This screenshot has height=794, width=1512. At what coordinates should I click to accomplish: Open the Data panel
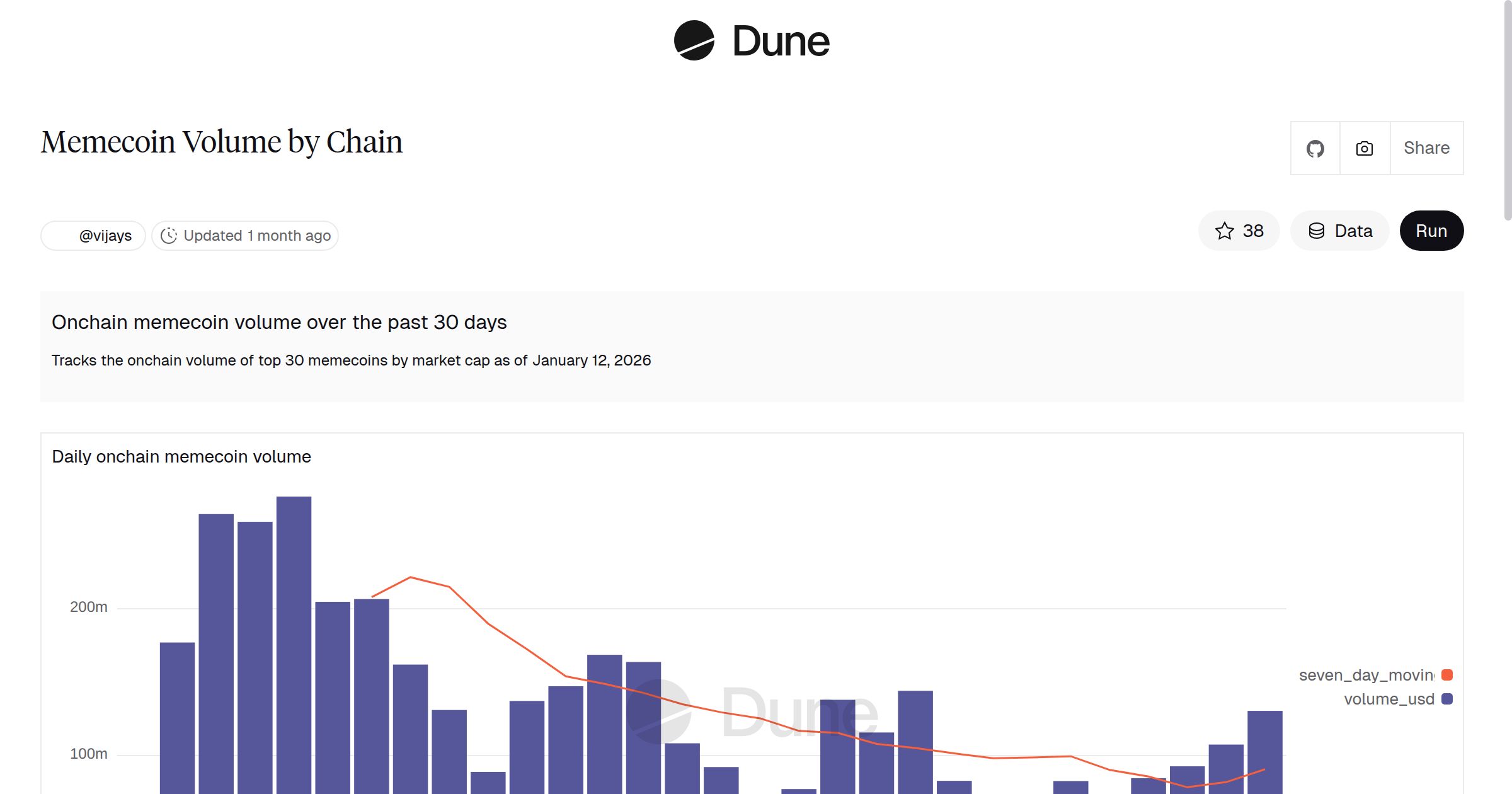[x=1339, y=231]
